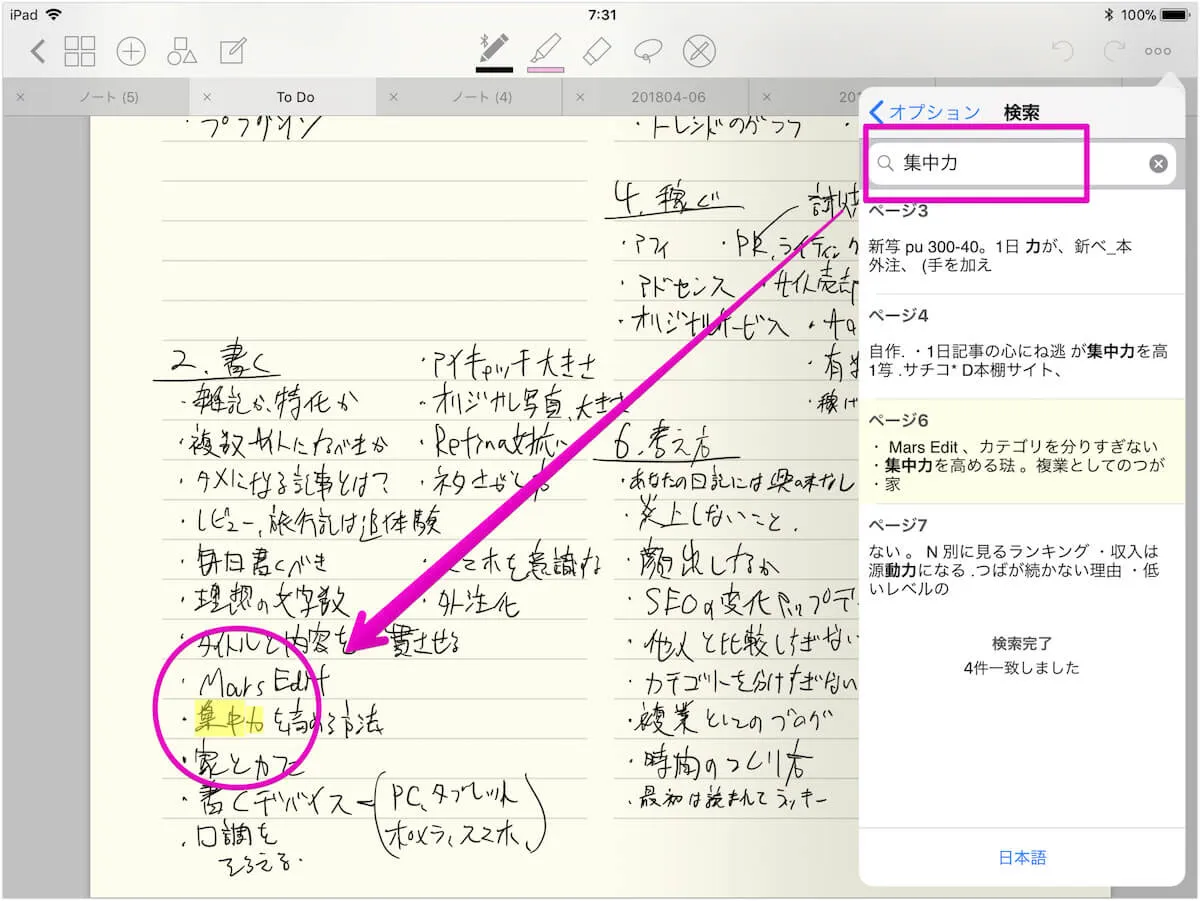Select the eraser tool
The width and height of the screenshot is (1200, 901).
coord(596,50)
